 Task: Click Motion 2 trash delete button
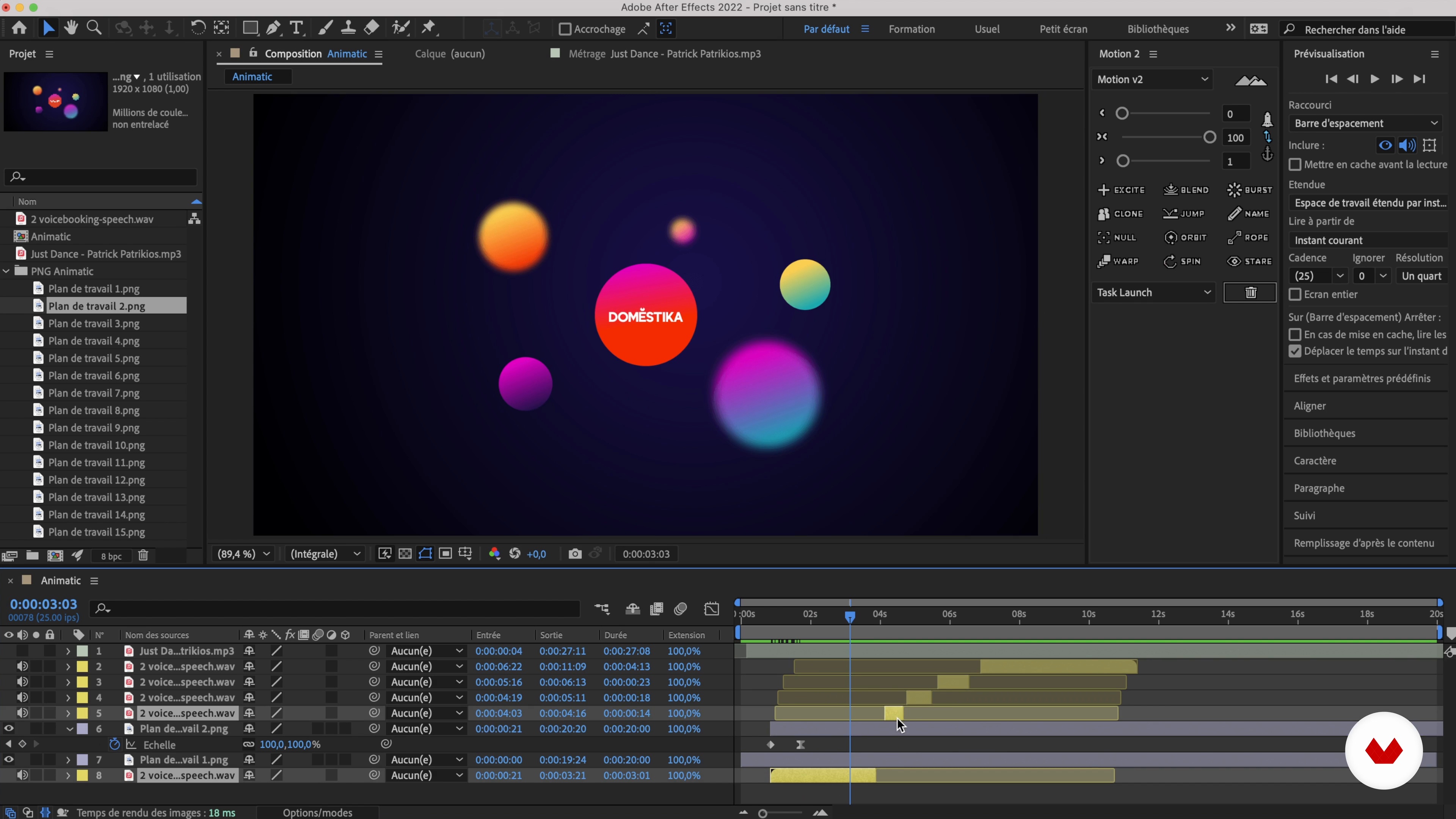1250,292
